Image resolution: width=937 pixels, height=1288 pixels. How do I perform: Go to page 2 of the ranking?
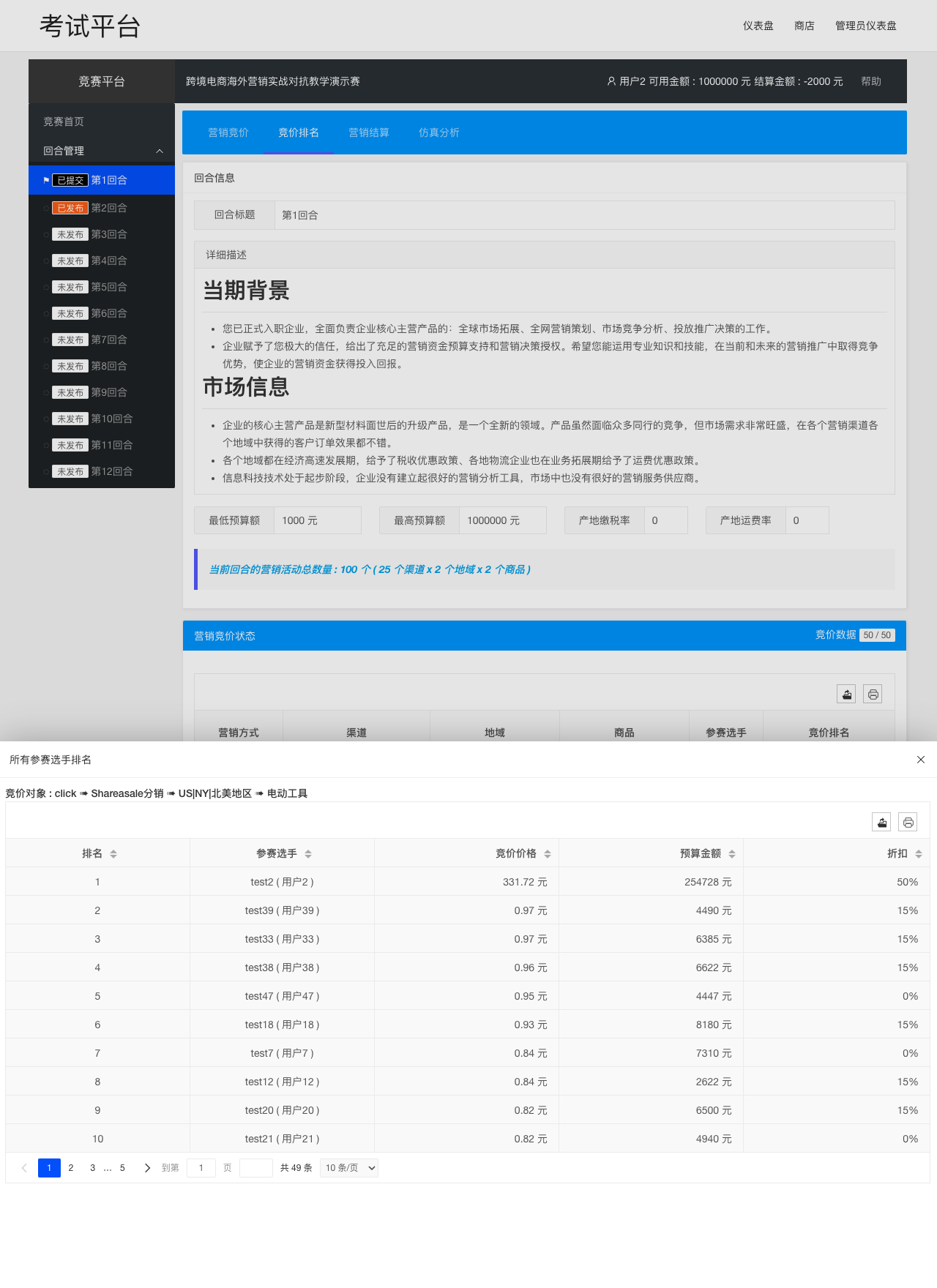click(71, 1168)
